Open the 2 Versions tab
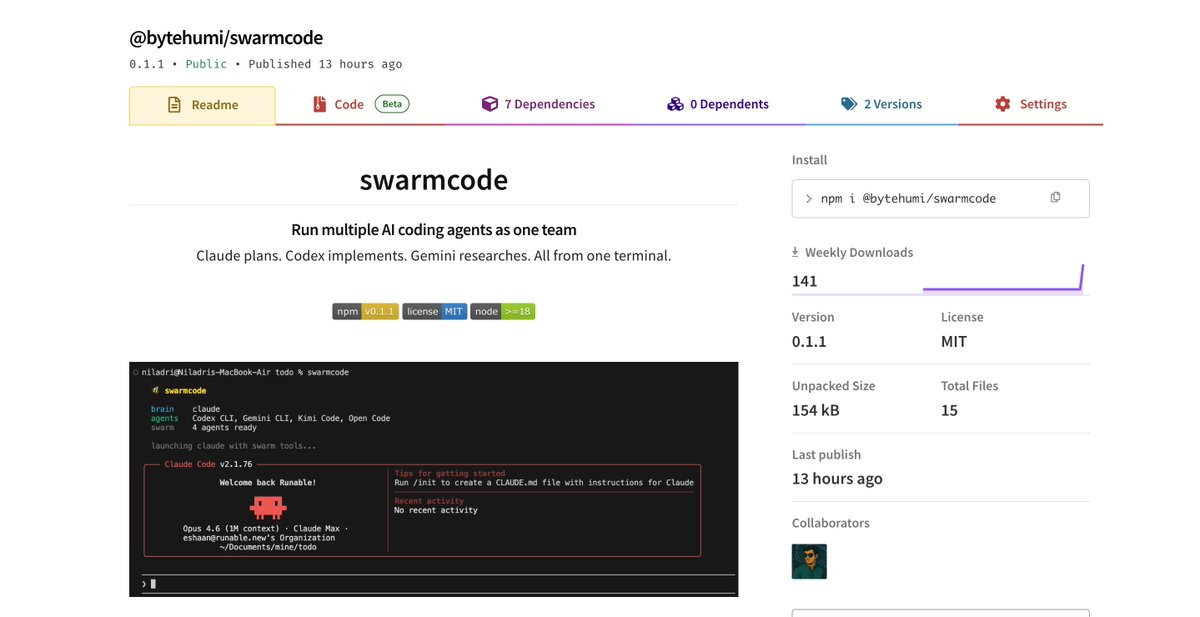Screen dimensions: 1200x617 [x=881, y=105]
